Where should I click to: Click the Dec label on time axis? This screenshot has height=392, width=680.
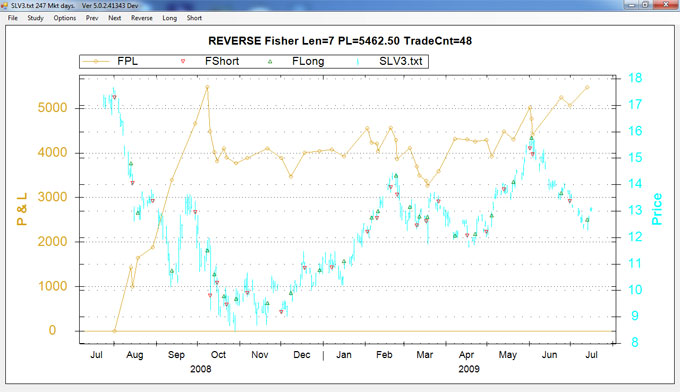pos(302,355)
